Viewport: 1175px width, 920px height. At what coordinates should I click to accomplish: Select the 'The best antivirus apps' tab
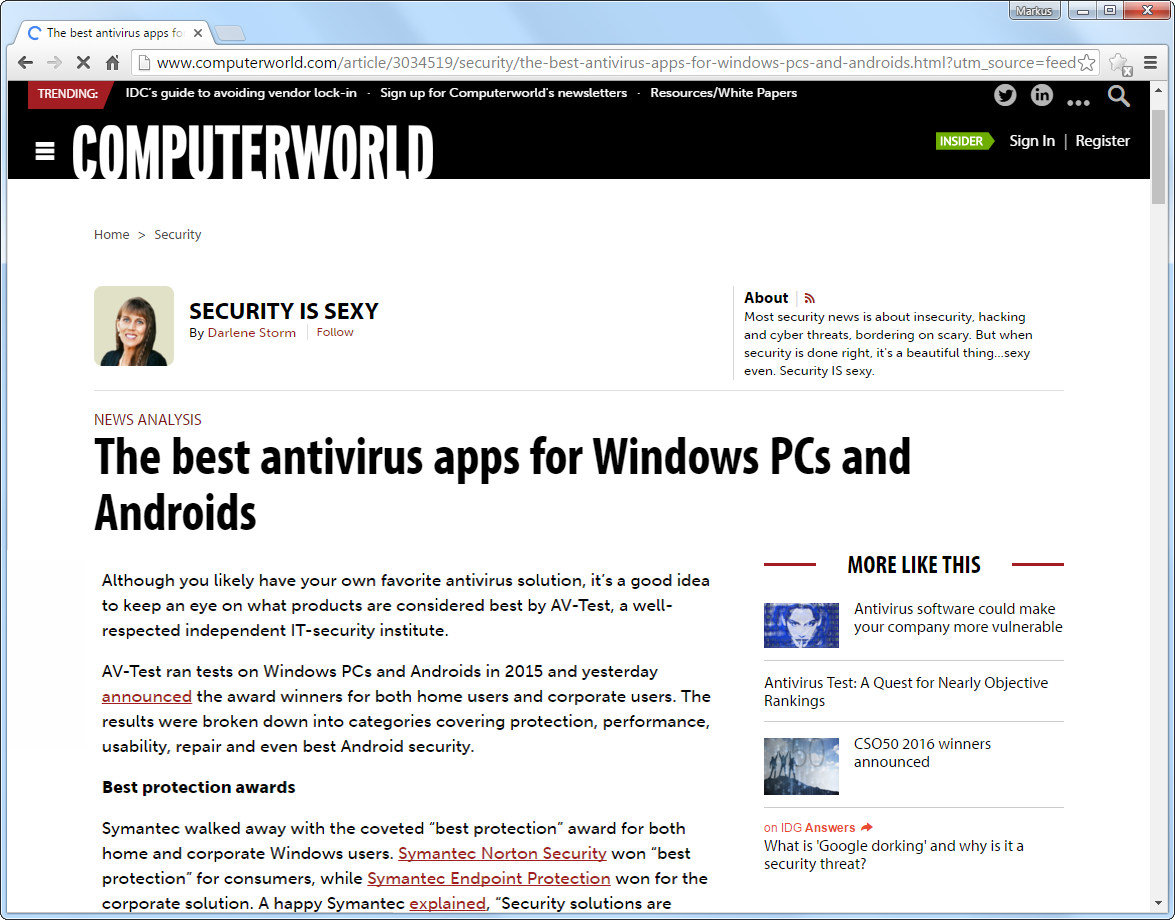[x=110, y=33]
